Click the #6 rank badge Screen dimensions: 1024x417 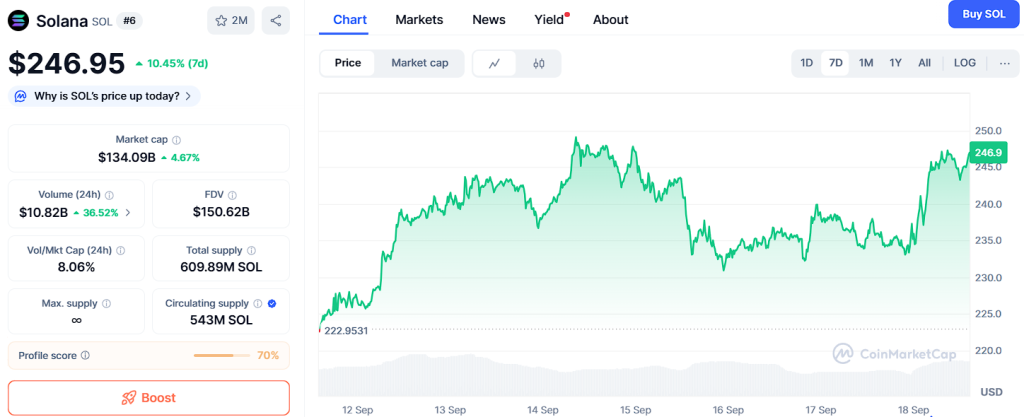129,21
